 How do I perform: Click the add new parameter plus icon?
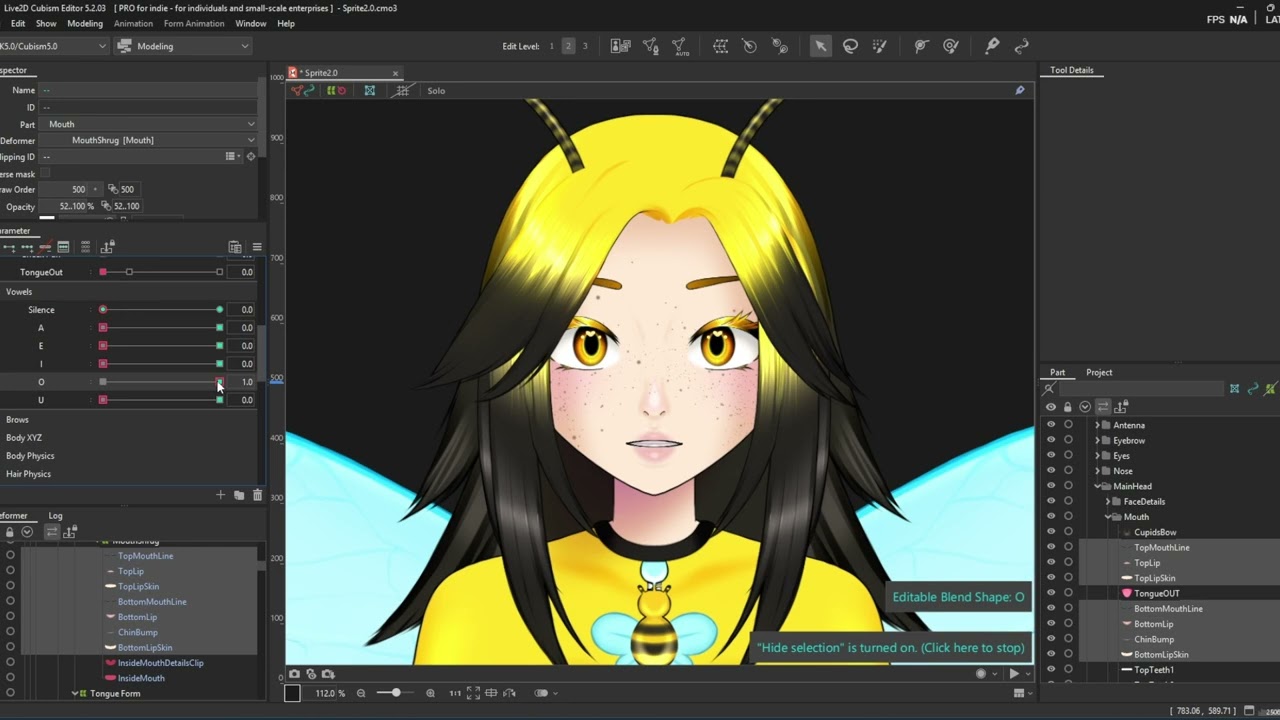coord(220,495)
